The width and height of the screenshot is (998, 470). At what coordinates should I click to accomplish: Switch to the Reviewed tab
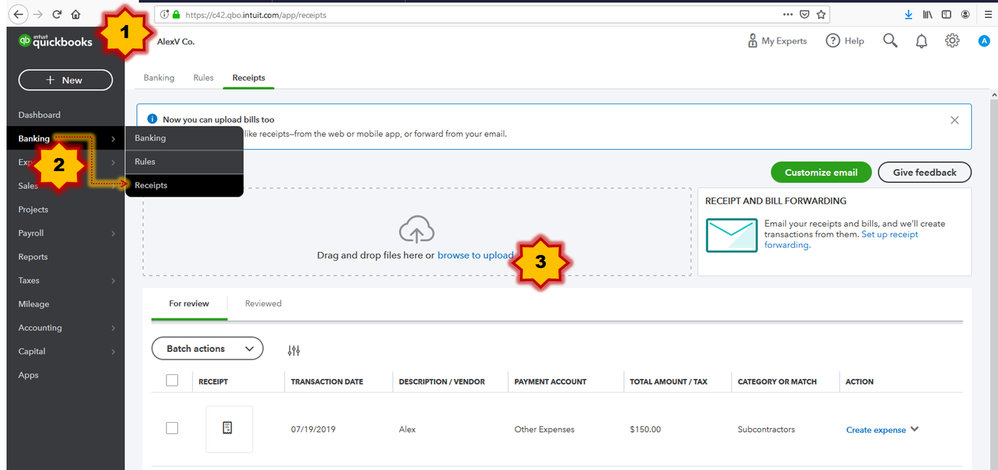point(263,304)
